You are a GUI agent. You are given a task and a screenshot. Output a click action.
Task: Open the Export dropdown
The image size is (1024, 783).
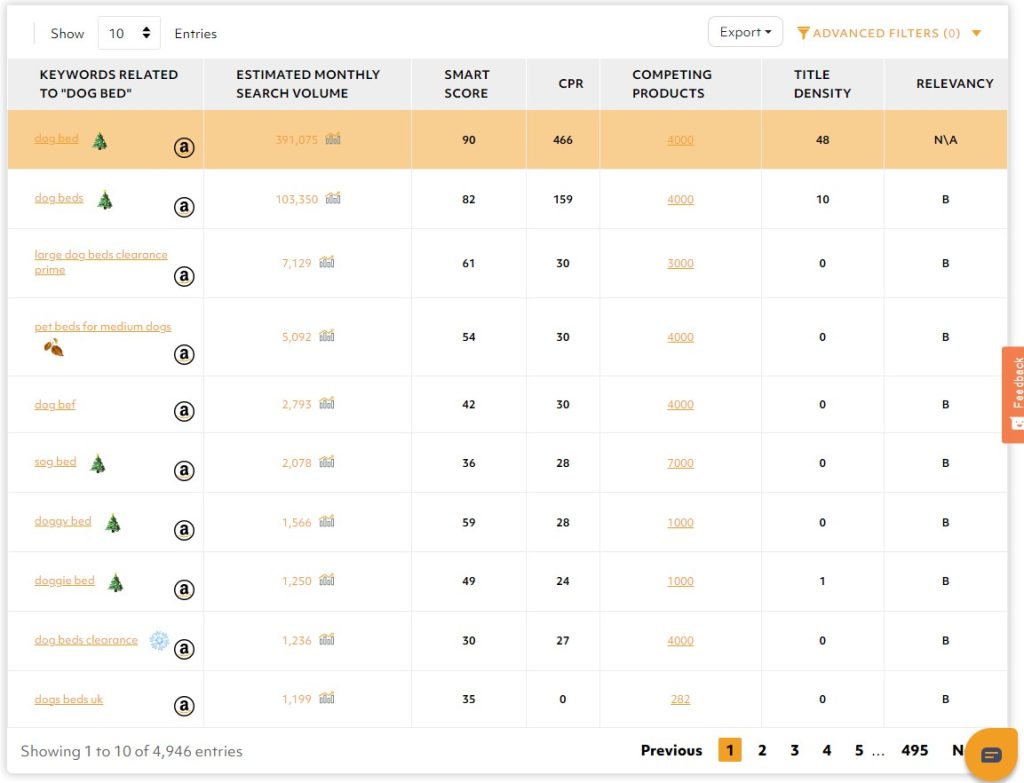point(745,32)
